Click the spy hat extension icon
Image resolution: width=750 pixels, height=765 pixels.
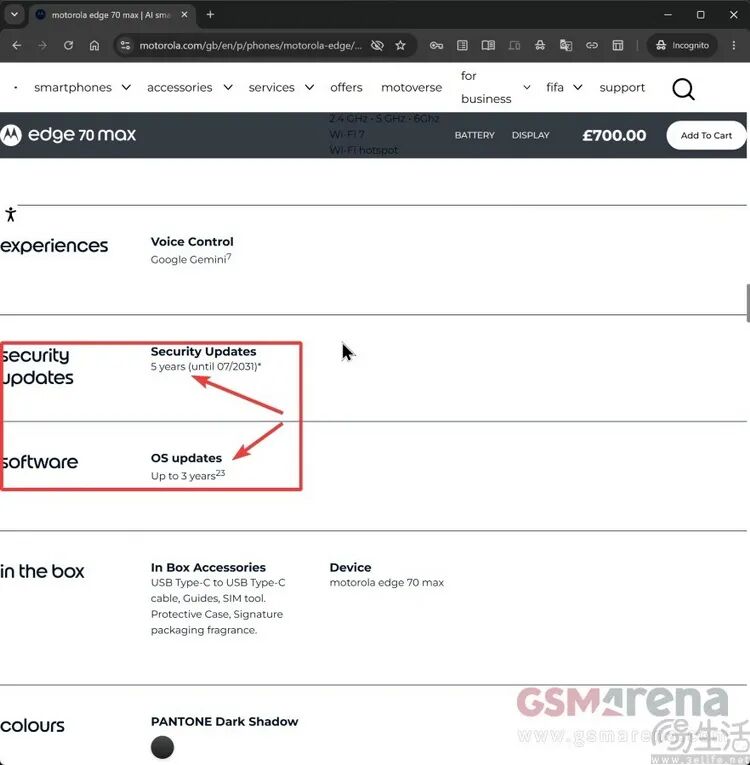click(x=540, y=45)
